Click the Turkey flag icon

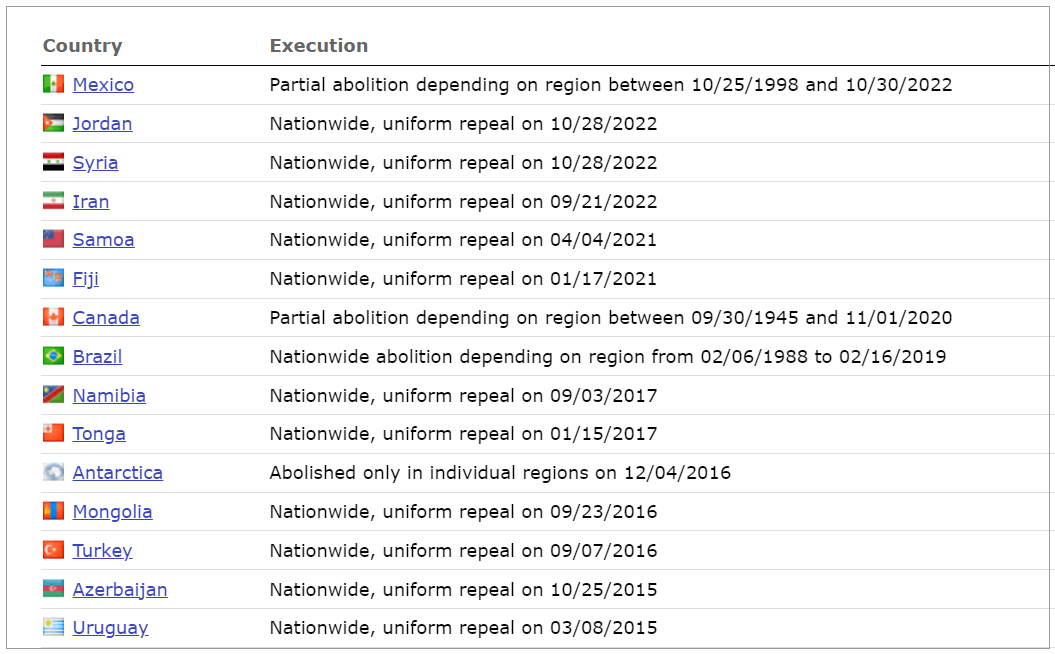click(53, 550)
